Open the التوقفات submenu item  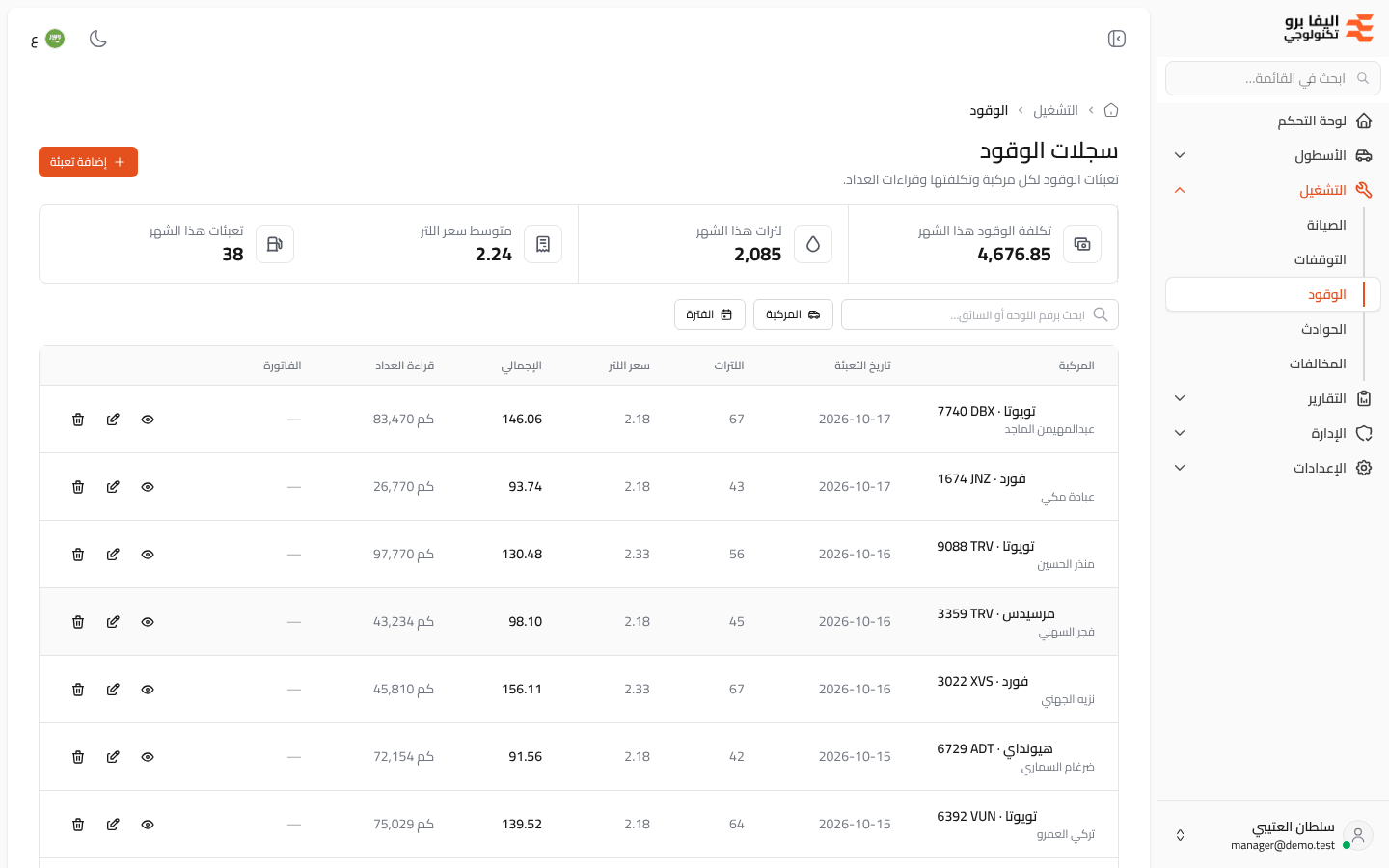click(x=1273, y=259)
